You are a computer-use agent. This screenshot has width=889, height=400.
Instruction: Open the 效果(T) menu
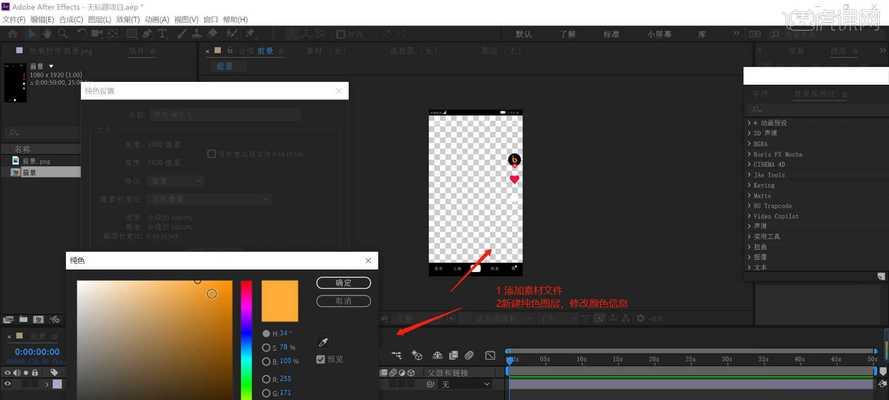[x=127, y=19]
